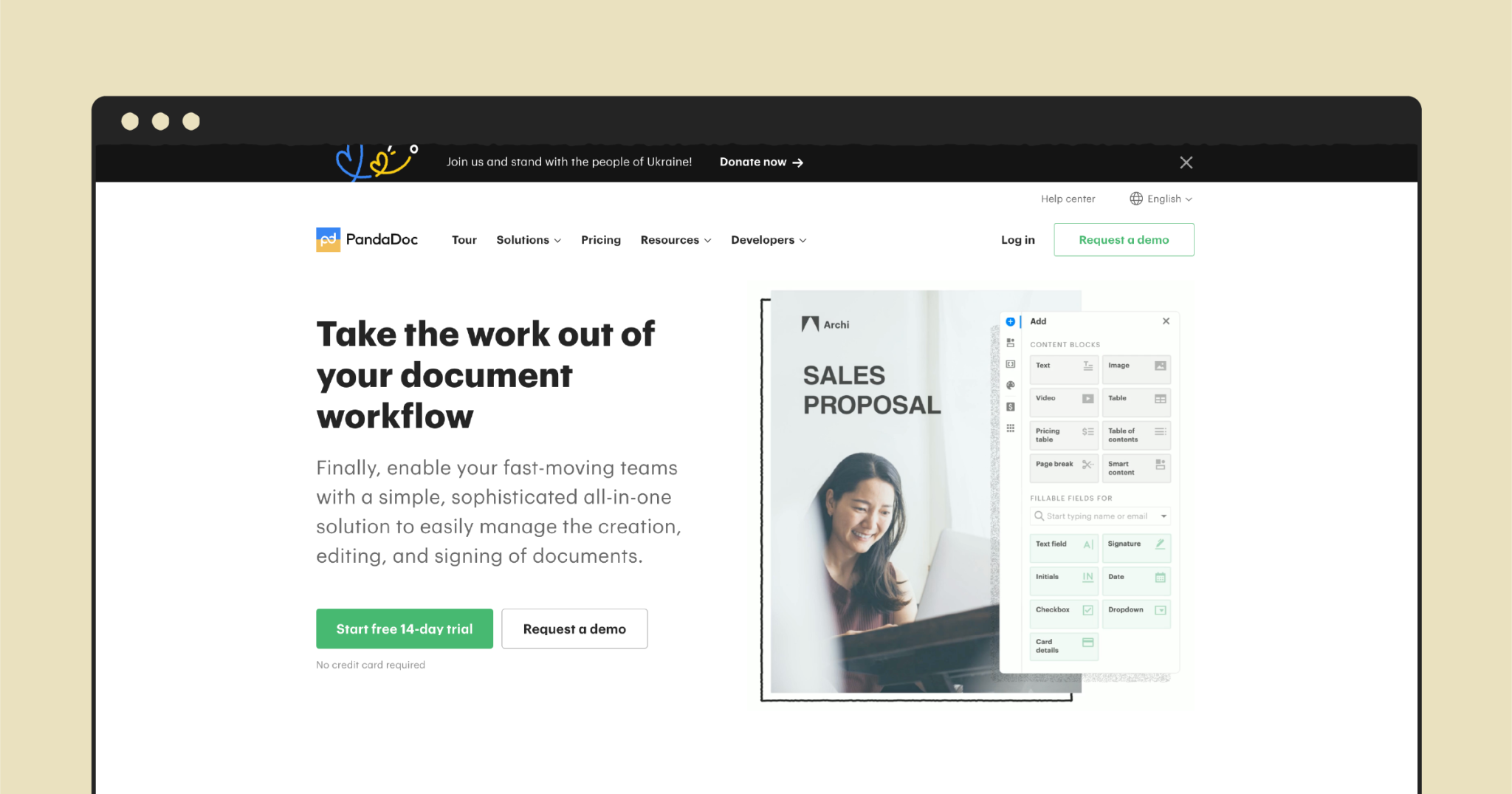Close the Add panel
Image resolution: width=1512 pixels, height=794 pixels.
click(x=1166, y=321)
